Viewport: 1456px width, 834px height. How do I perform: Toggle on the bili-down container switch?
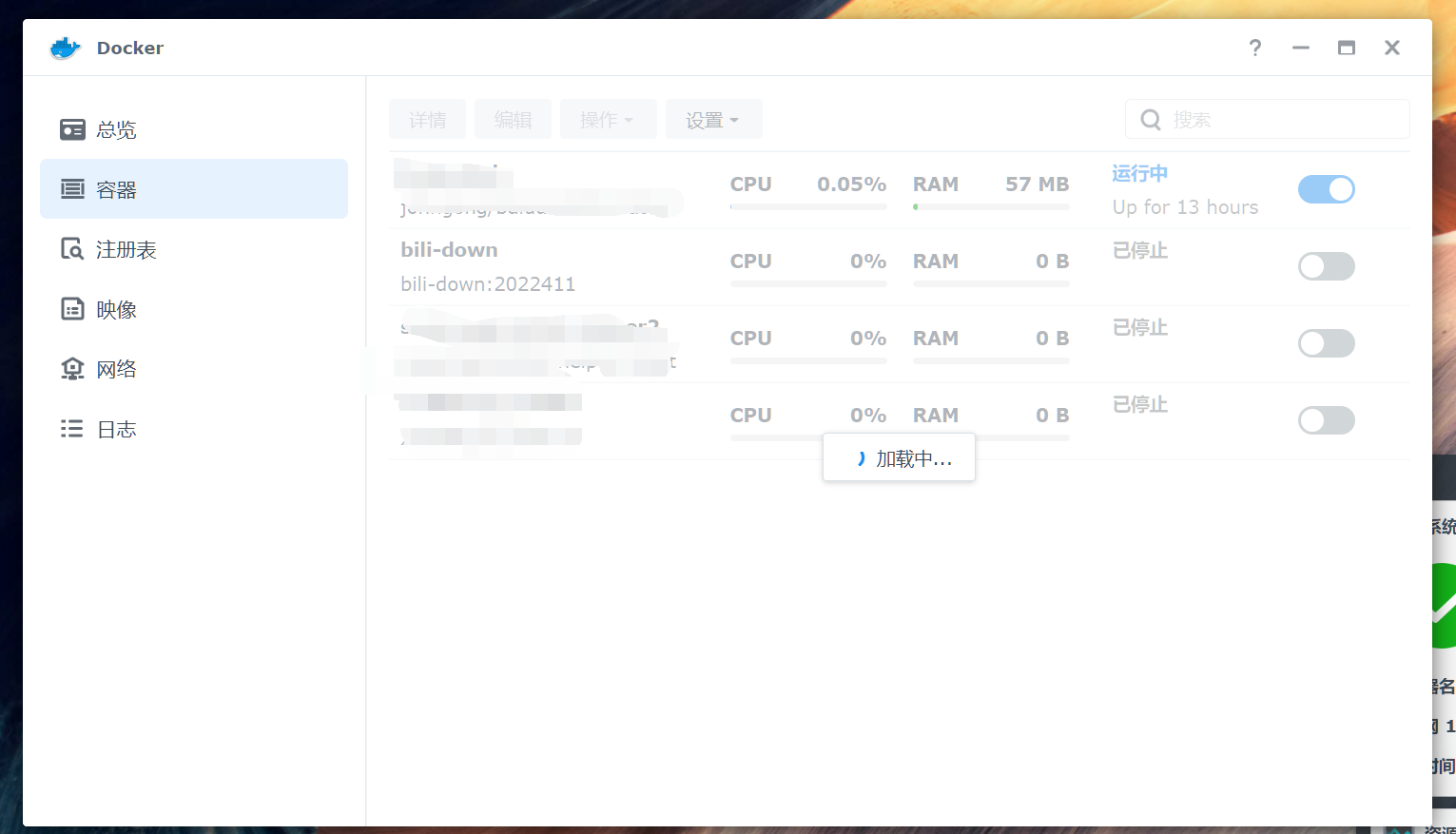pyautogui.click(x=1327, y=266)
